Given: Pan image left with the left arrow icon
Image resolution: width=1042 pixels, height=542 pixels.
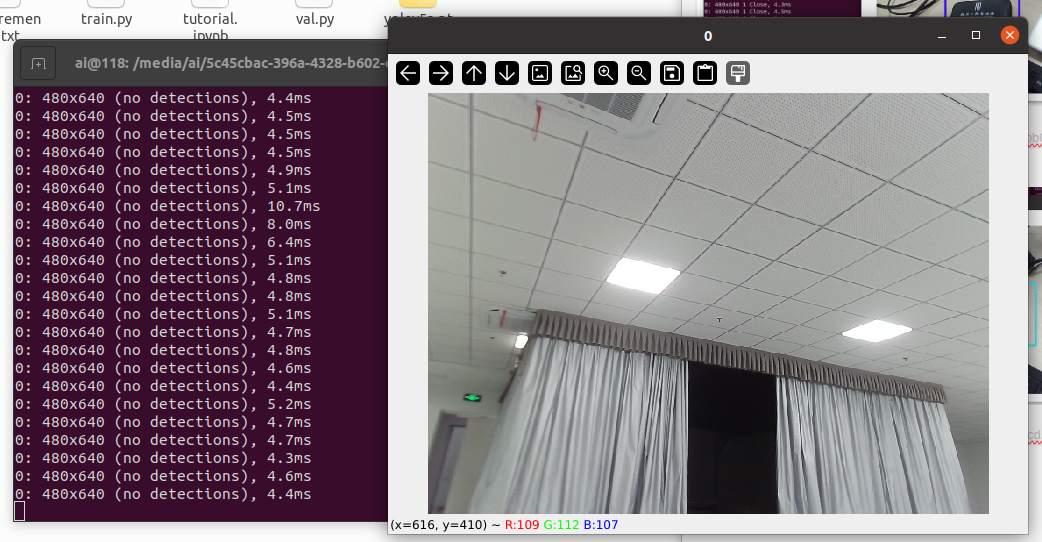Looking at the screenshot, I should (x=408, y=73).
